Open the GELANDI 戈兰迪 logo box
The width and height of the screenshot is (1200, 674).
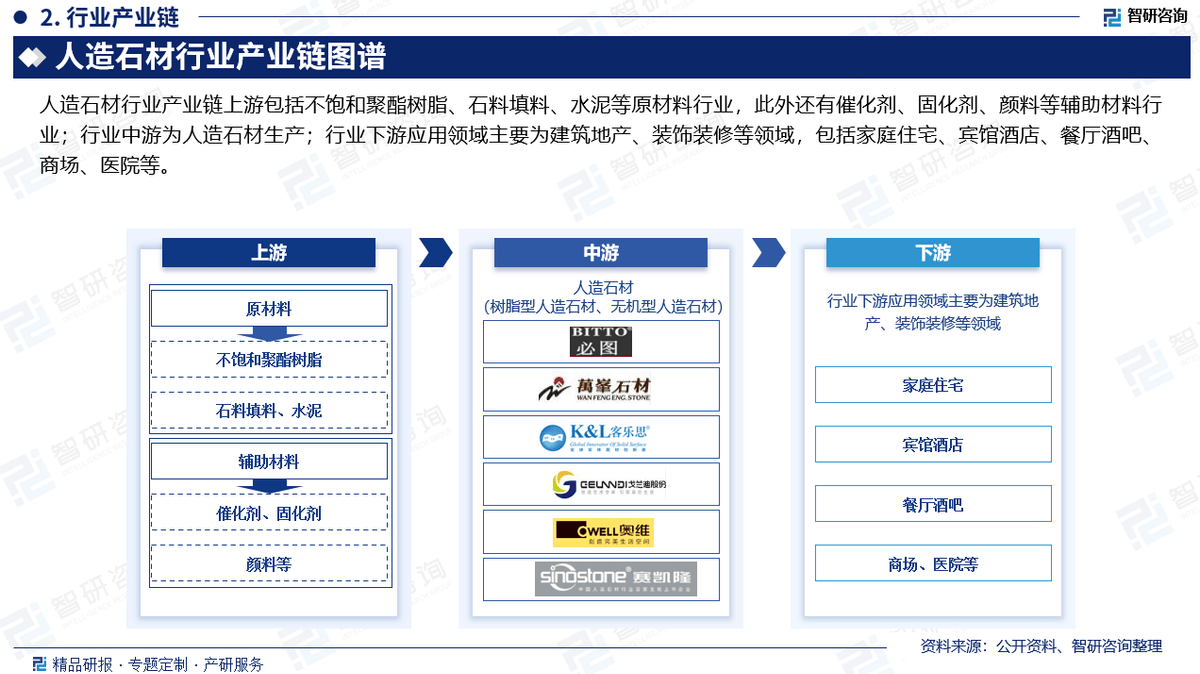point(601,484)
